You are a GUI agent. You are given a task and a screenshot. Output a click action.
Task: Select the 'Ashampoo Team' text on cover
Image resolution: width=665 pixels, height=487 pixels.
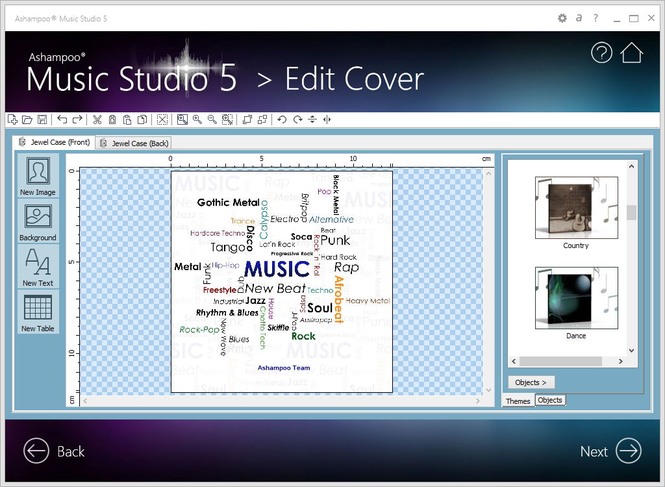[x=284, y=368]
